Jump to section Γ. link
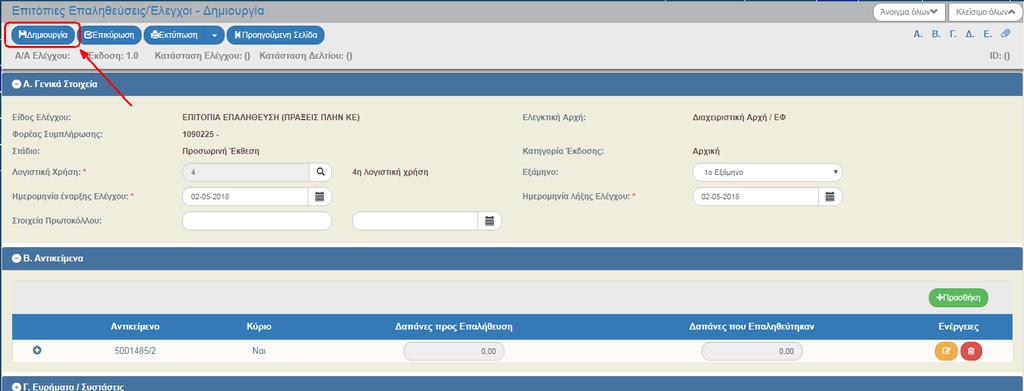Image resolution: width=1024 pixels, height=391 pixels. tap(953, 34)
